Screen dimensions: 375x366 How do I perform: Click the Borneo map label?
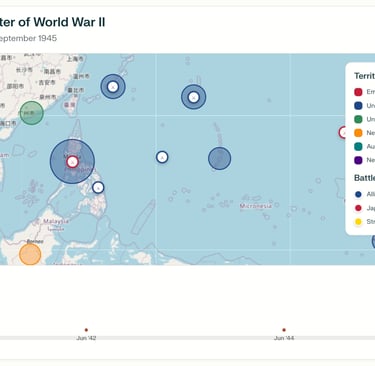tap(35, 241)
